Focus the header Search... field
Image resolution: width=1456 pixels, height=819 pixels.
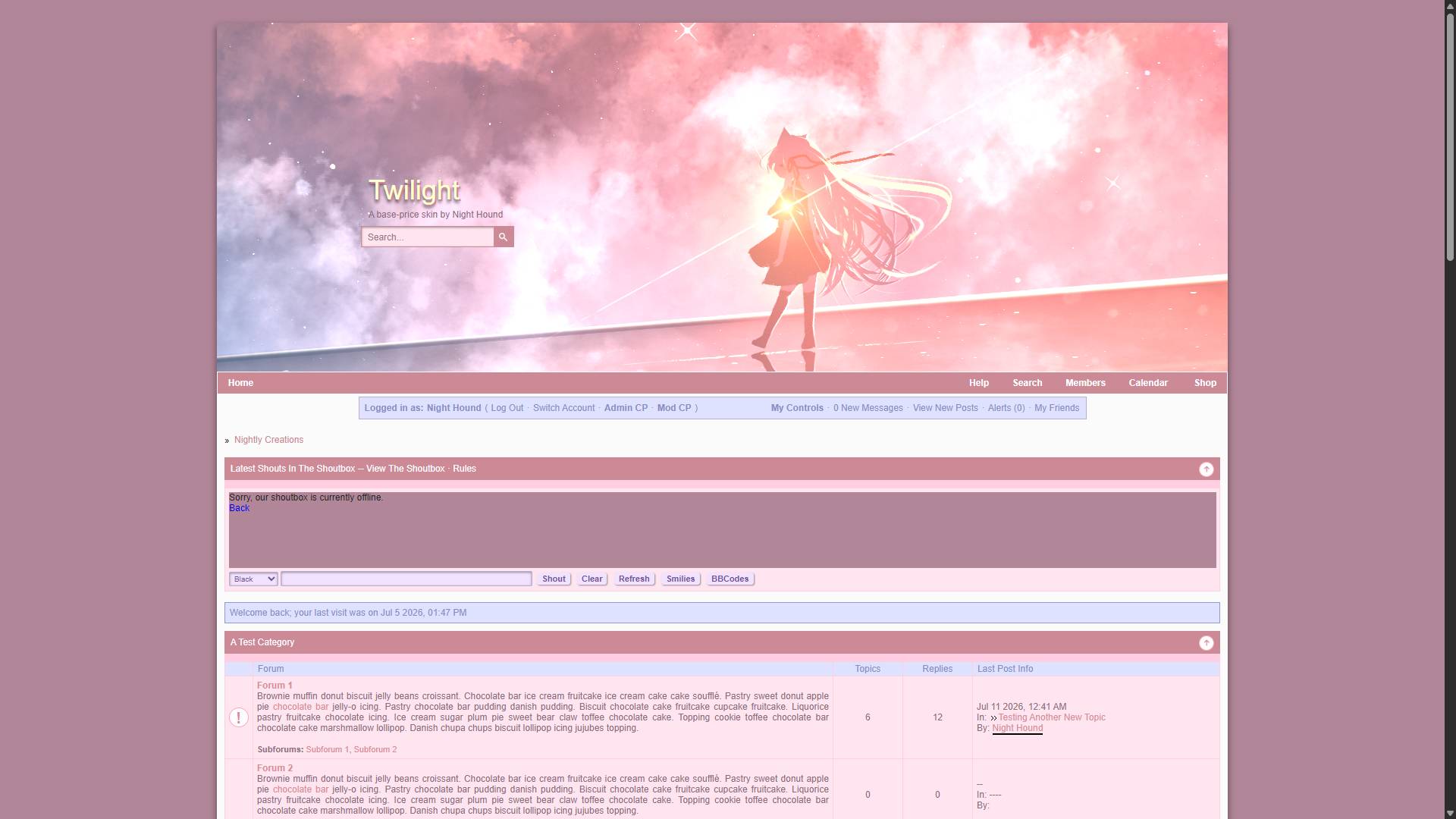(x=428, y=237)
